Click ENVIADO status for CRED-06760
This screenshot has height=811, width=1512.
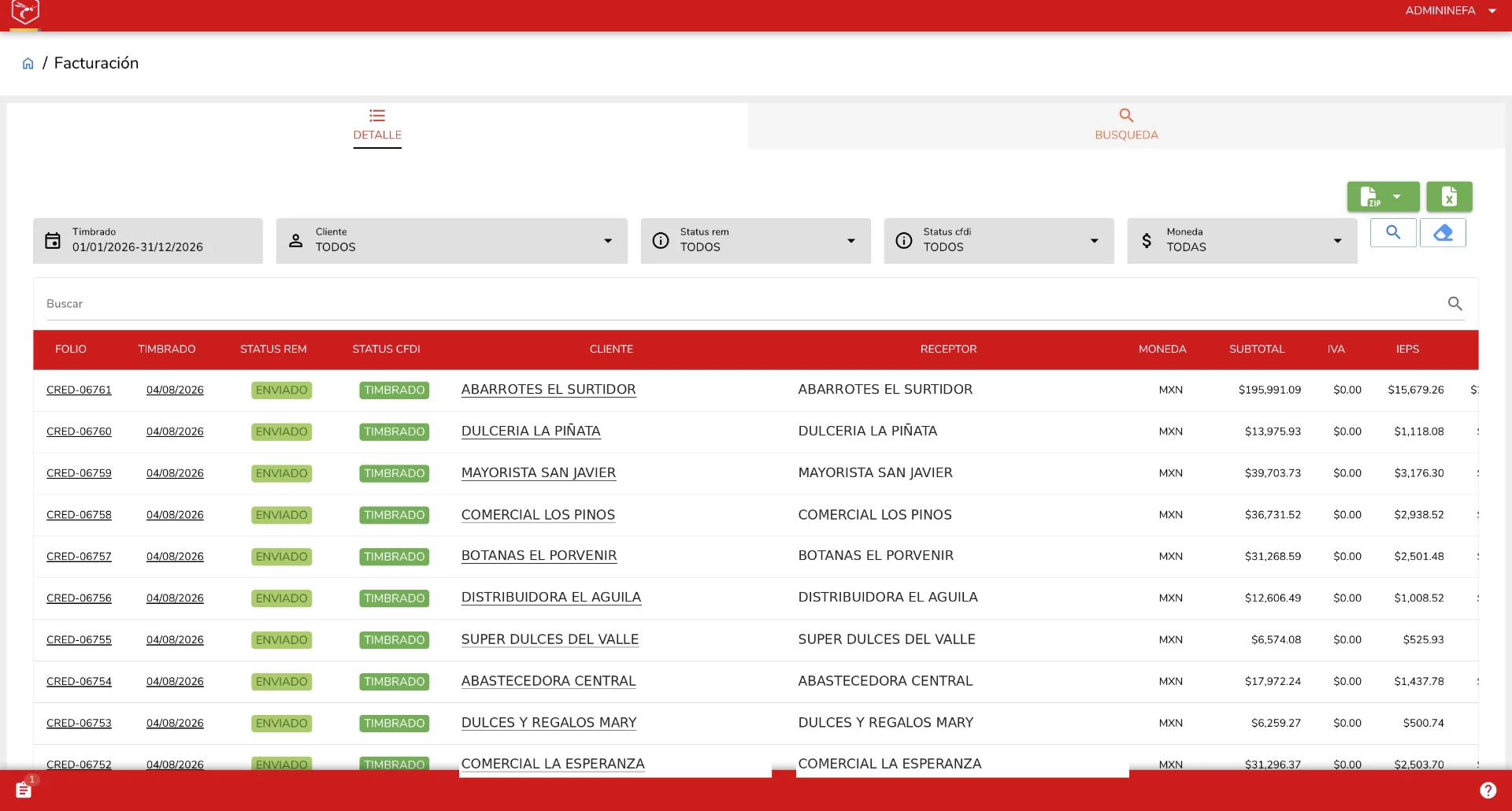pos(281,432)
